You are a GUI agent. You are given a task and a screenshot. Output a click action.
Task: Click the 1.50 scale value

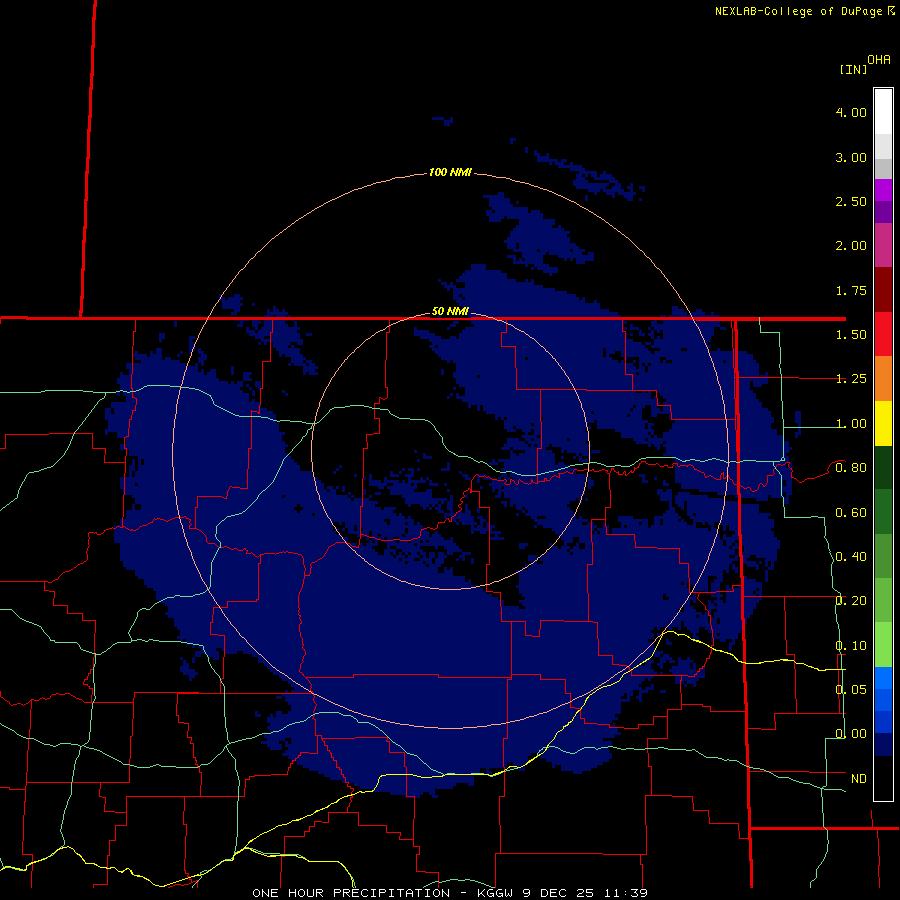(x=851, y=335)
